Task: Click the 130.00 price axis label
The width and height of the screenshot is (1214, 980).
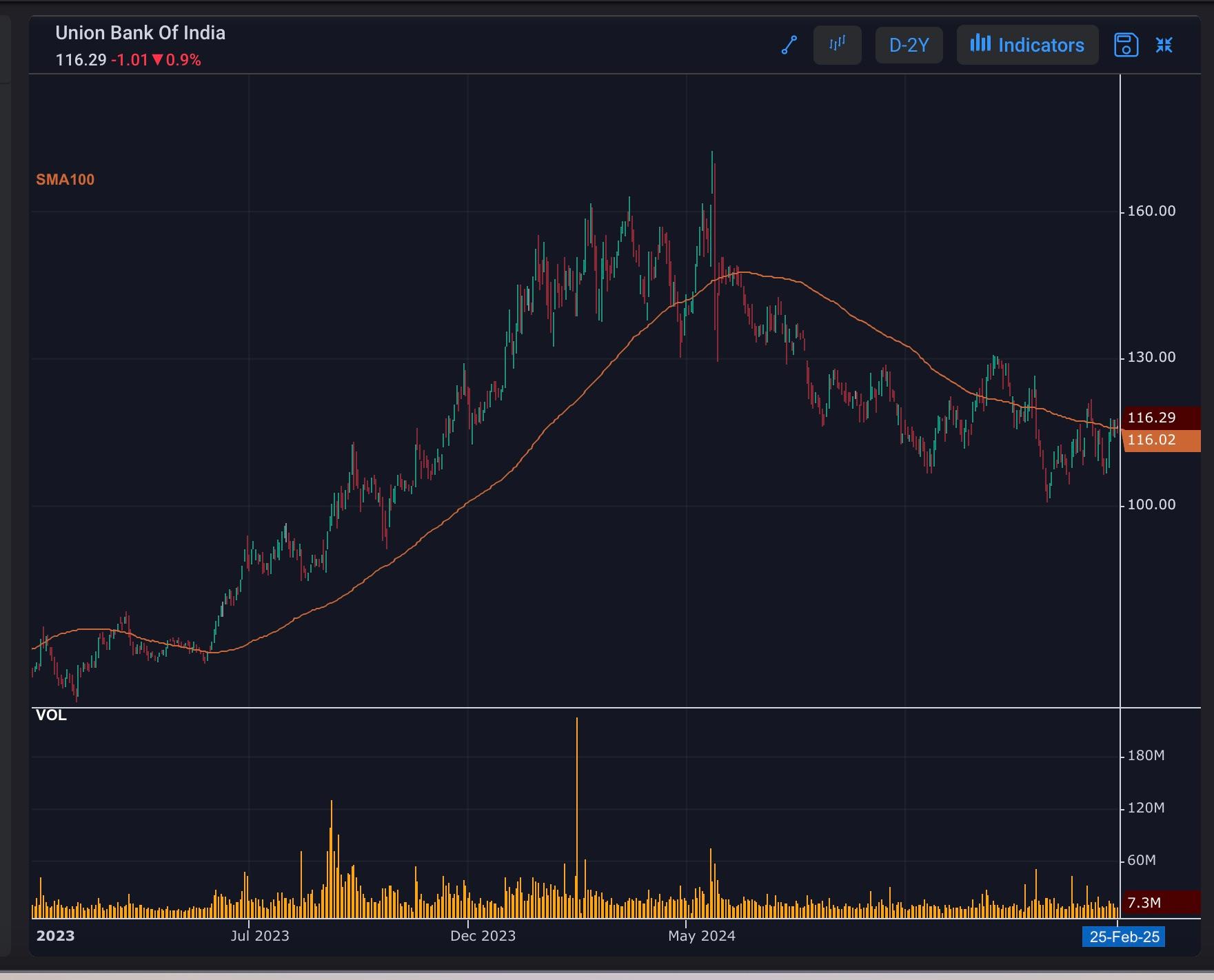Action: pyautogui.click(x=1151, y=358)
